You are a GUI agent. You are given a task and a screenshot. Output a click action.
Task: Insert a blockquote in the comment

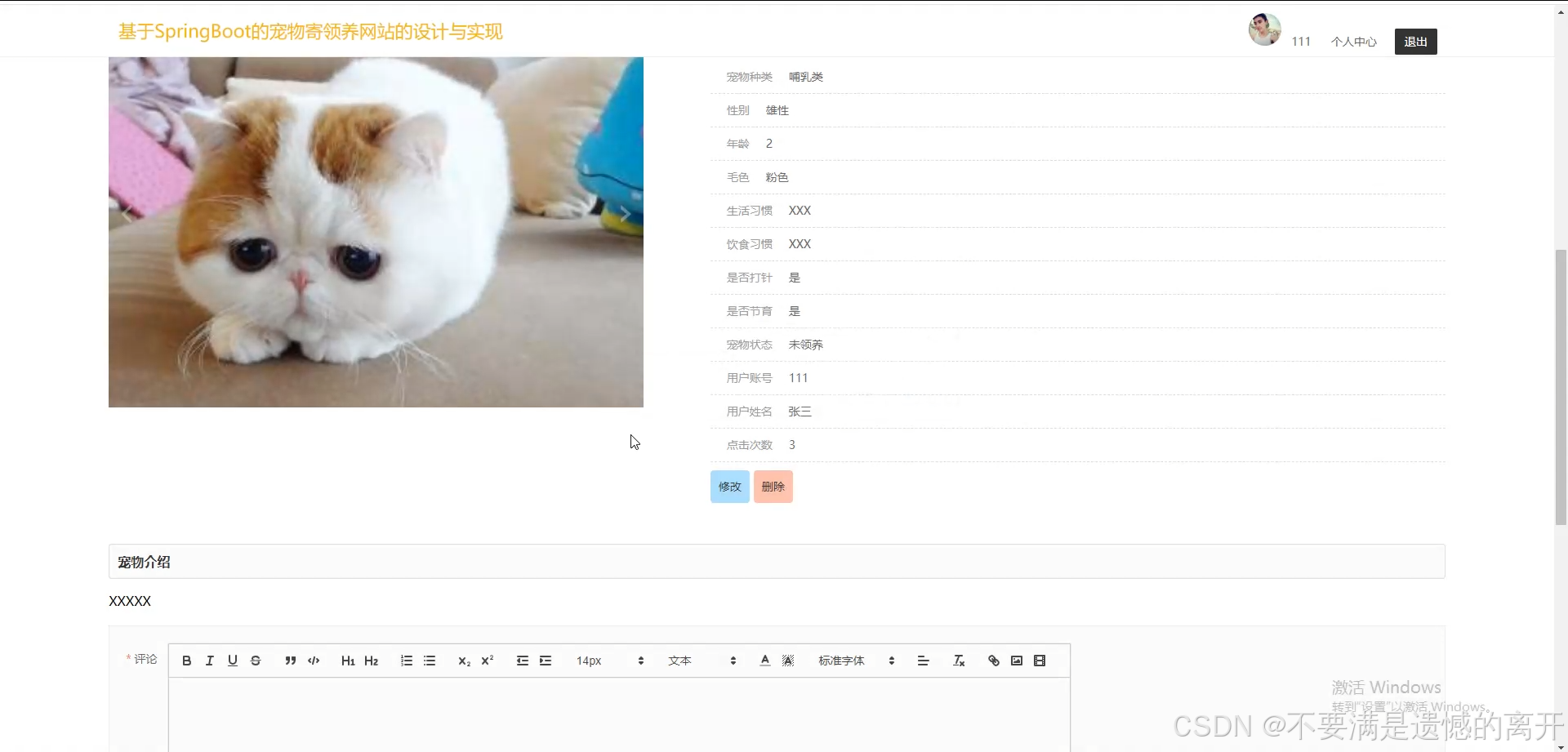(291, 661)
